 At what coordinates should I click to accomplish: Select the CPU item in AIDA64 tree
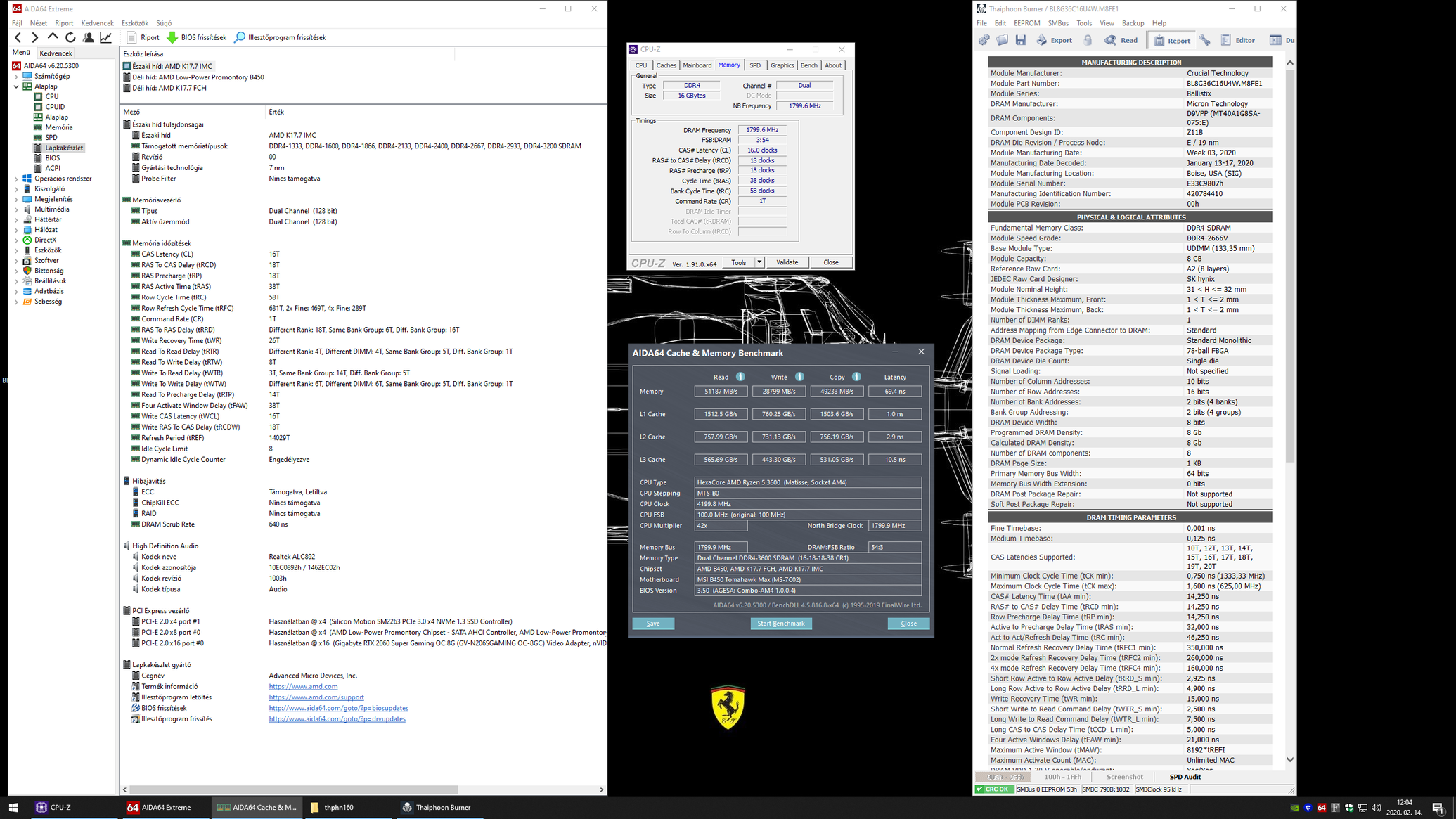click(52, 96)
